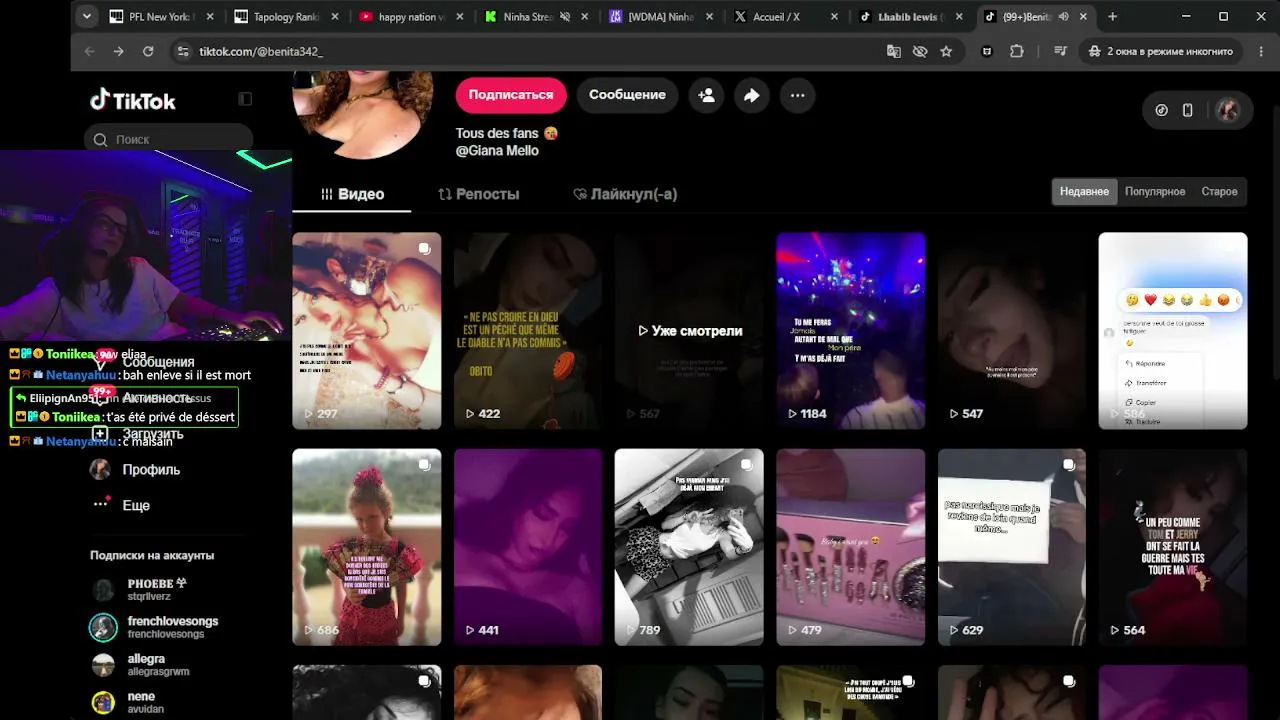Focus the Поиск search field
The height and width of the screenshot is (720, 1280).
point(168,140)
